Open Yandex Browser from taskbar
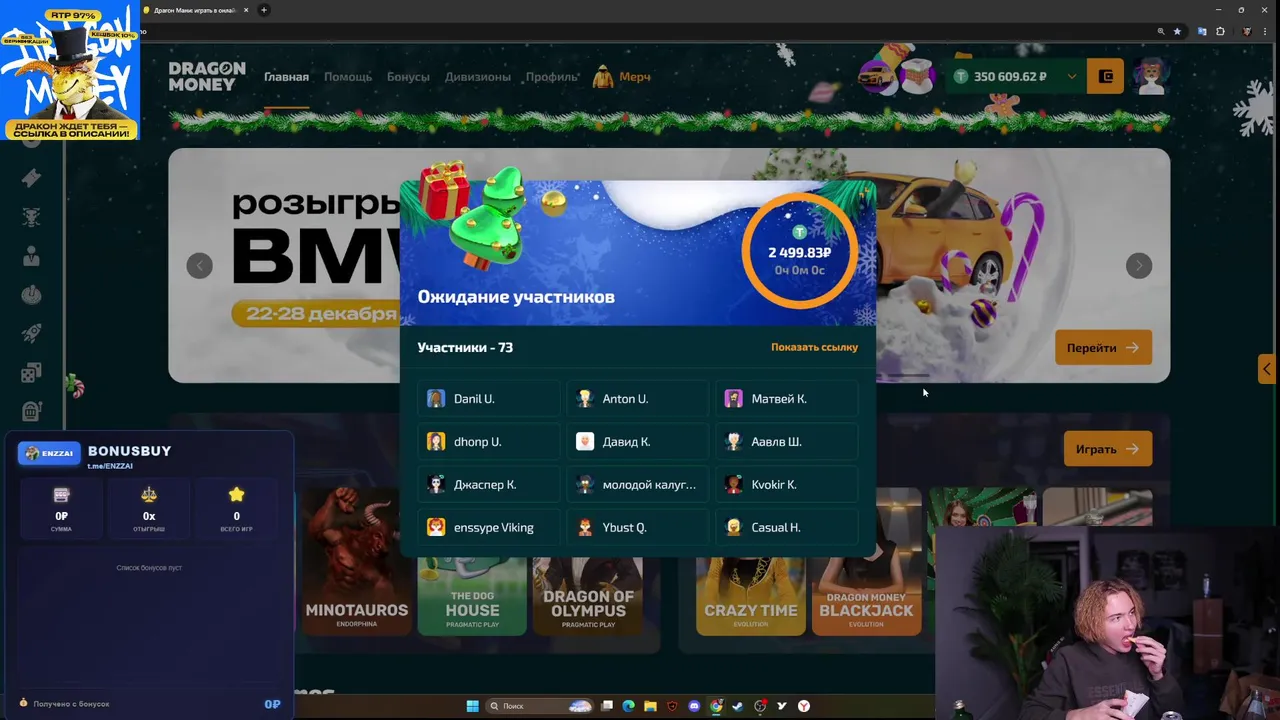The width and height of the screenshot is (1280, 720). click(804, 706)
